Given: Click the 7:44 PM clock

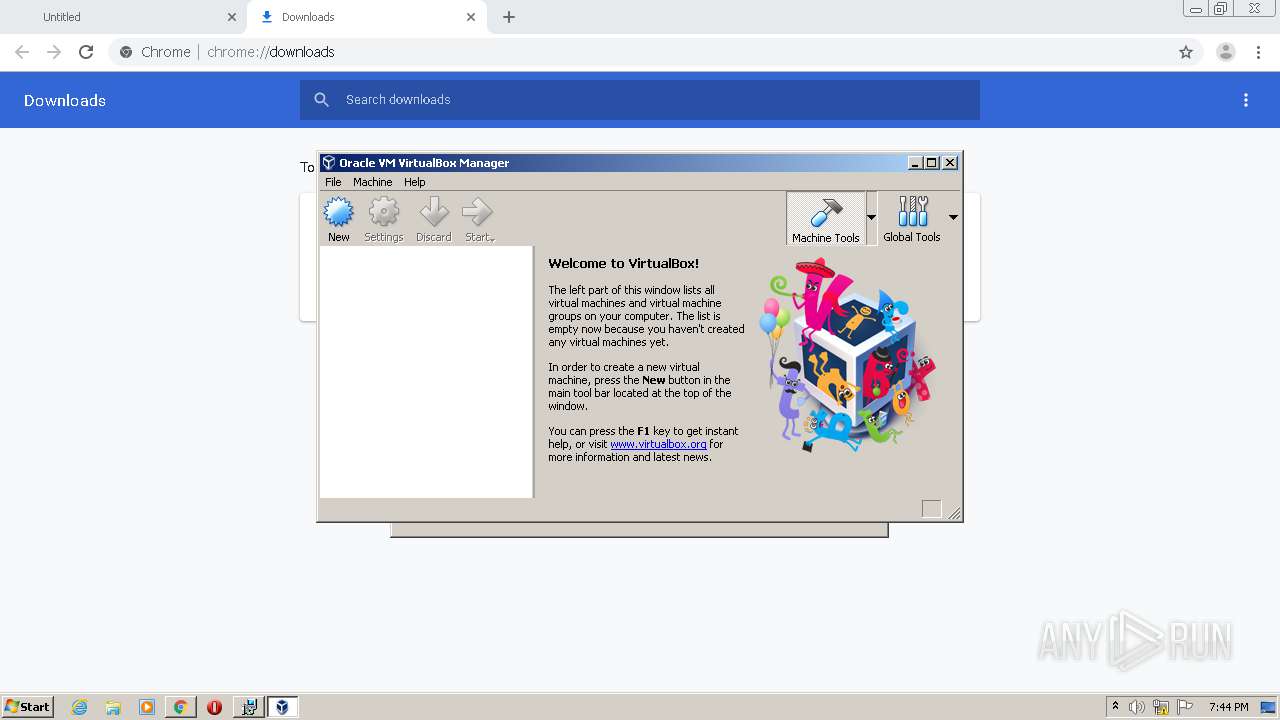Looking at the screenshot, I should pos(1228,707).
